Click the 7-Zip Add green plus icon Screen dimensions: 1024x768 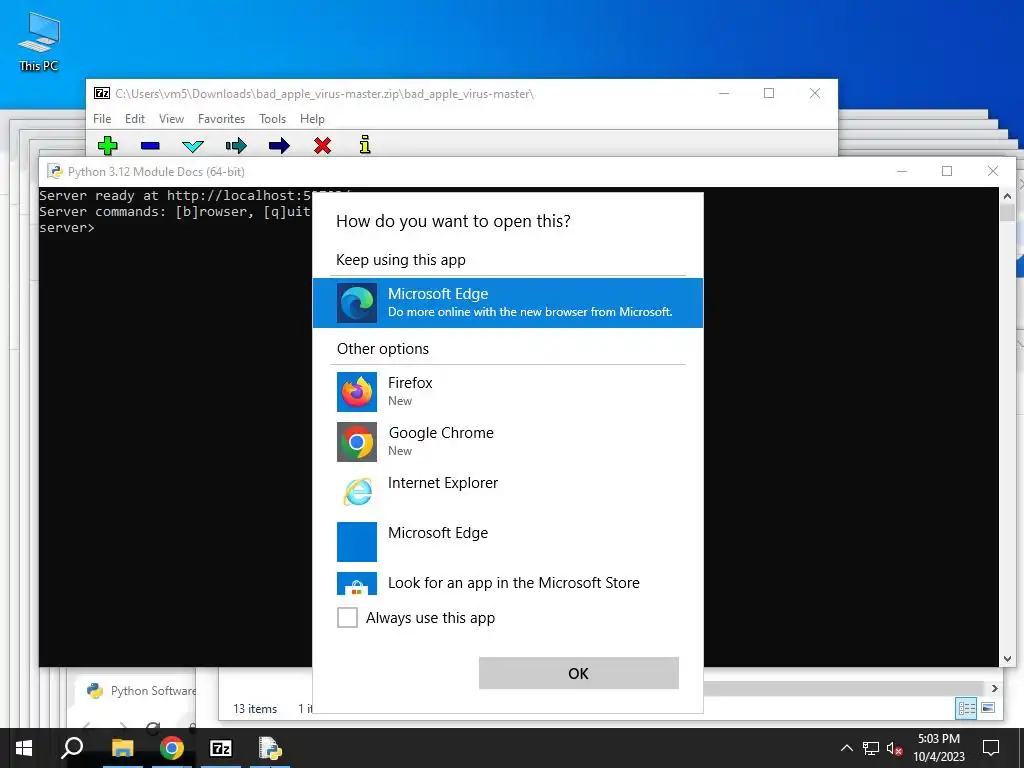(108, 145)
